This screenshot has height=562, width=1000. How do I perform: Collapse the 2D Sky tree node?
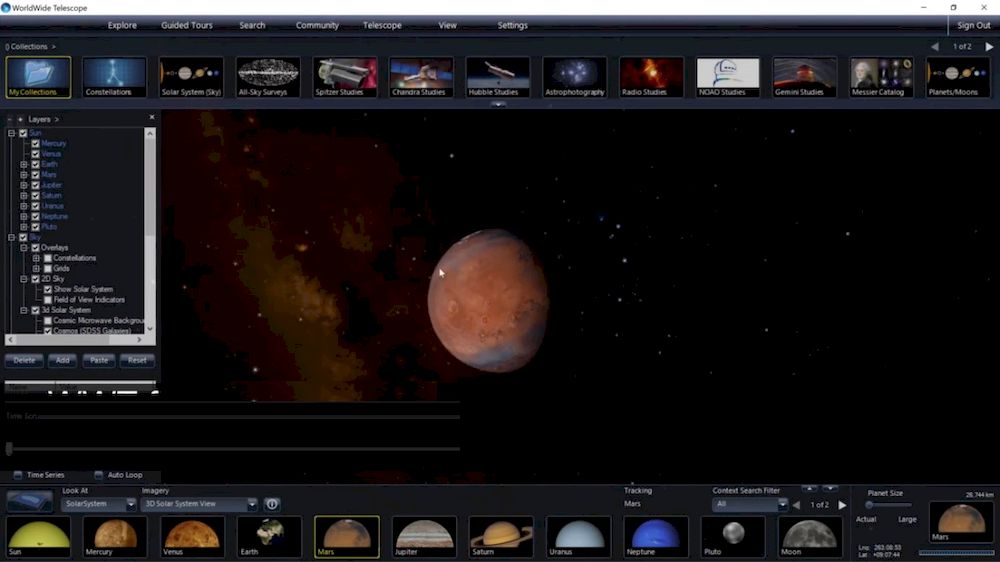click(24, 279)
